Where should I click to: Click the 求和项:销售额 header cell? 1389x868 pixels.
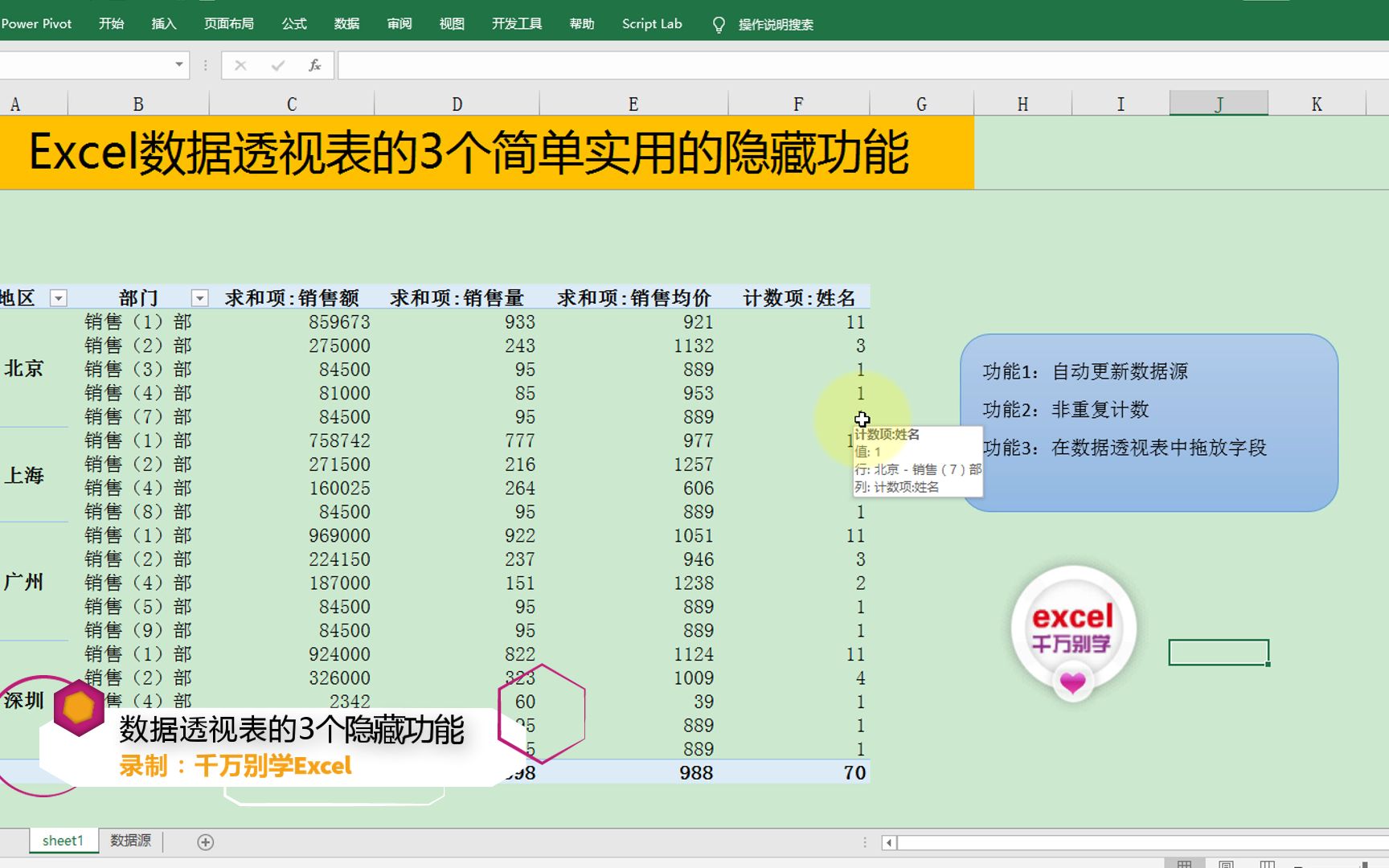pyautogui.click(x=292, y=298)
